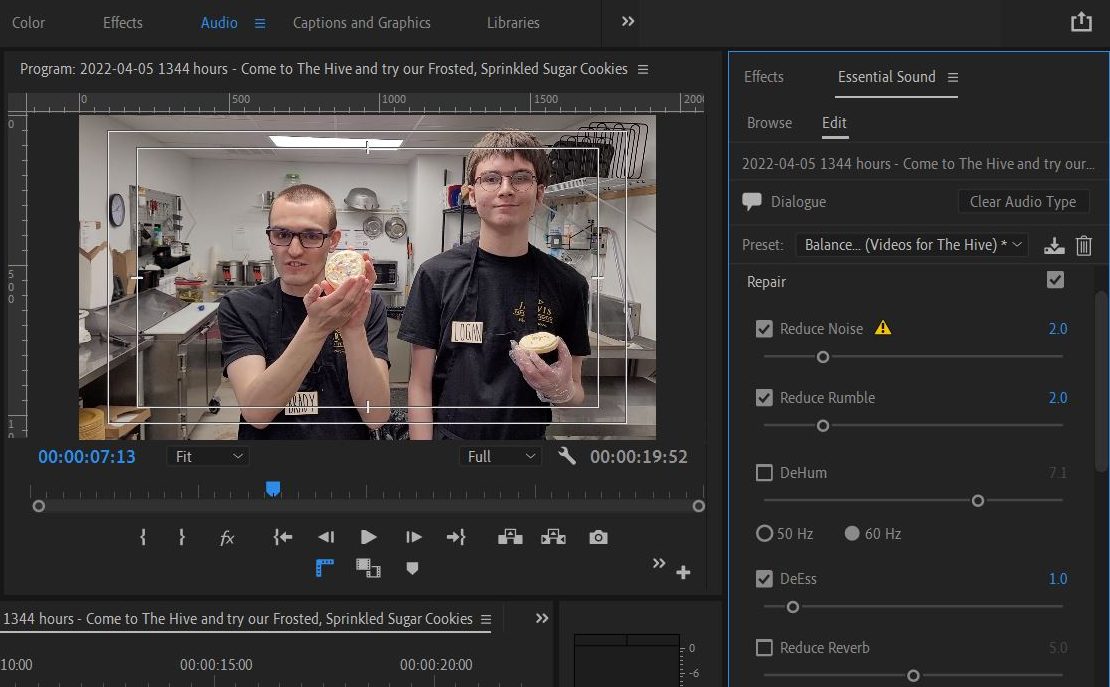Open timeline sequence panel menu icon
The width and height of the screenshot is (1110, 687).
pos(486,620)
